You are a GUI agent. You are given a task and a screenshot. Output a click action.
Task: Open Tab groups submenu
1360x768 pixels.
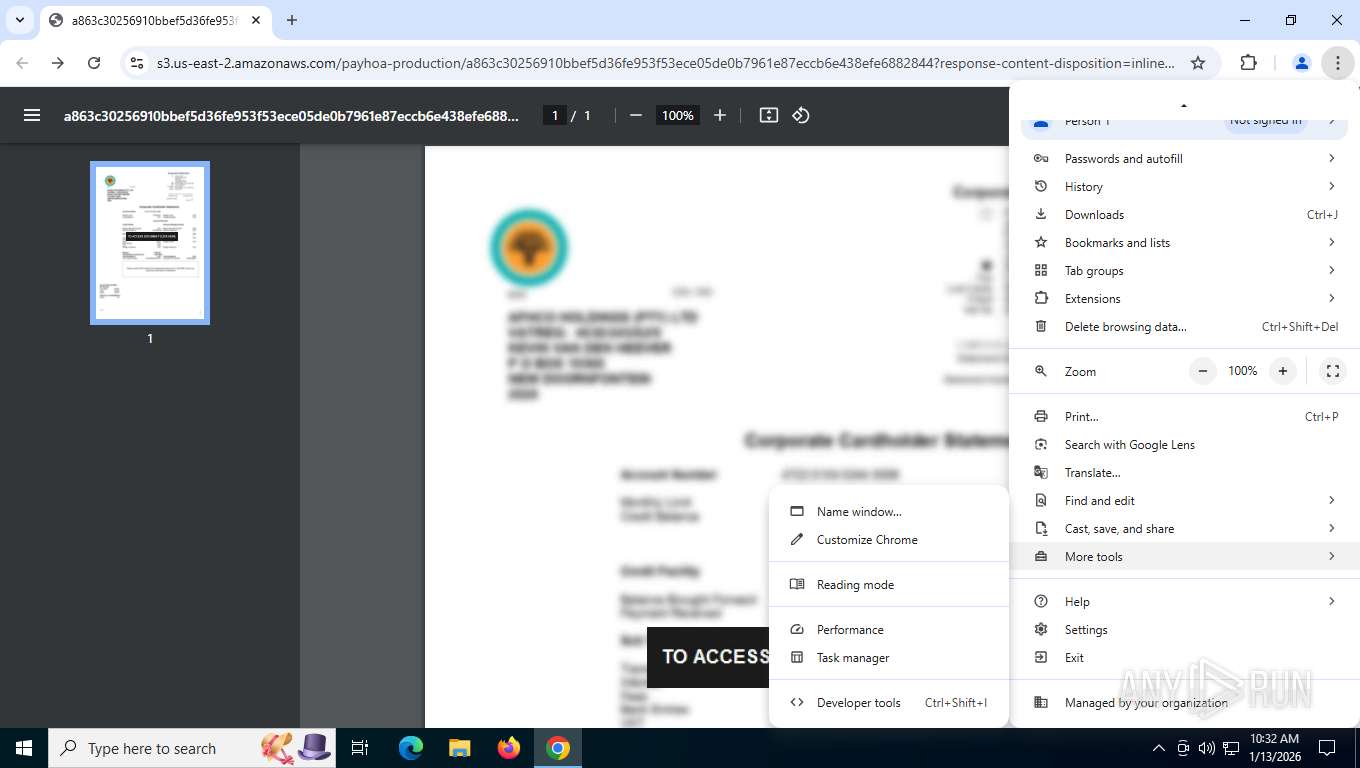click(x=1185, y=271)
